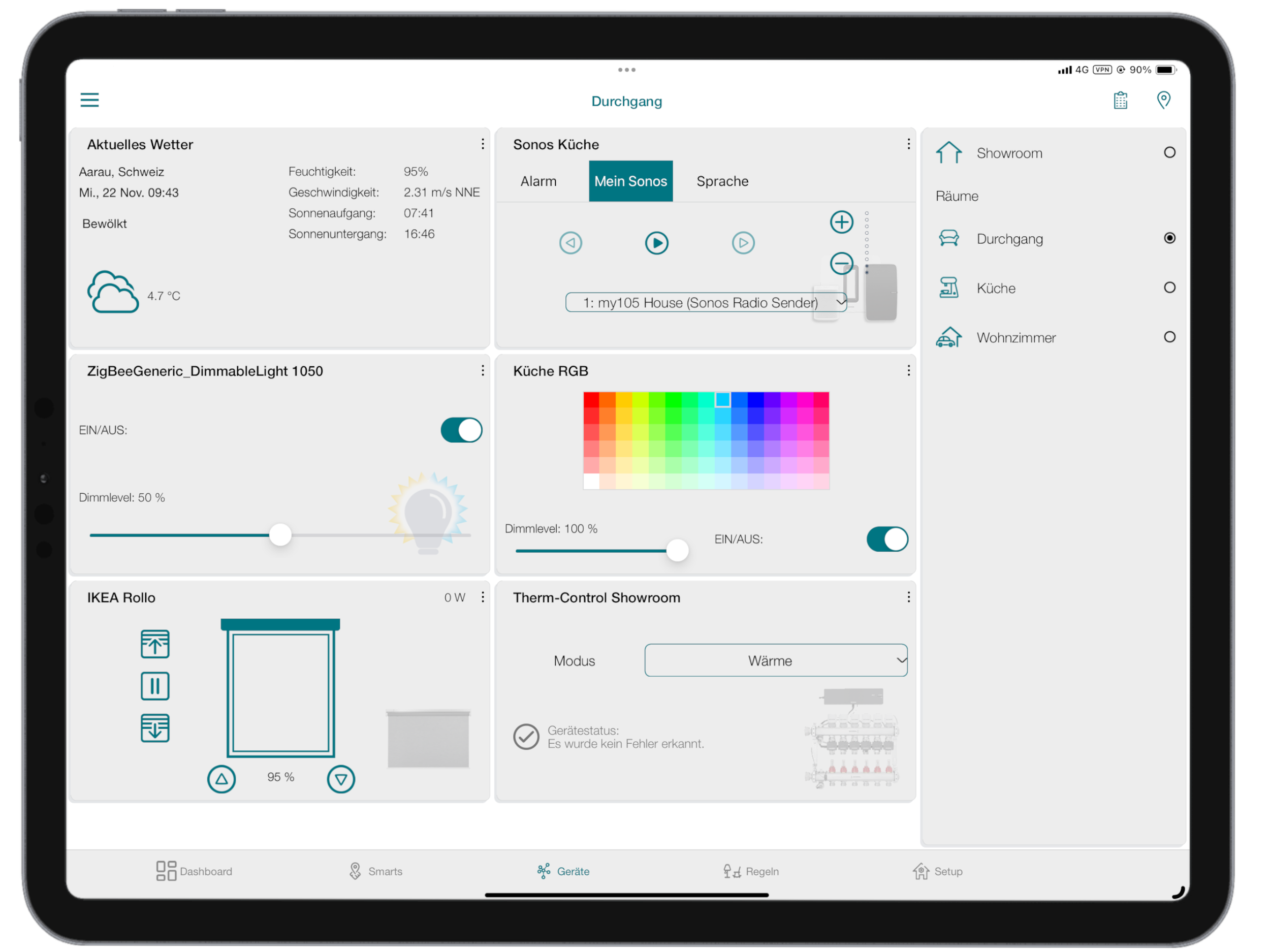This screenshot has width=1270, height=952.
Task: Increase Sonos volume with plus icon
Action: click(841, 222)
